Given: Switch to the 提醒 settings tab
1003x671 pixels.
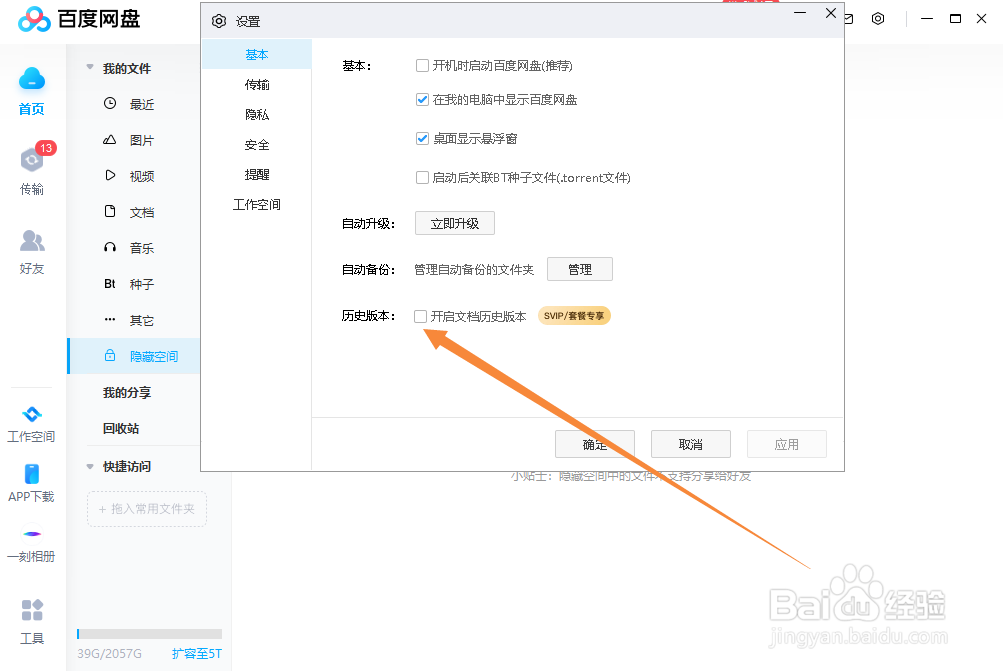Looking at the screenshot, I should pos(257,175).
